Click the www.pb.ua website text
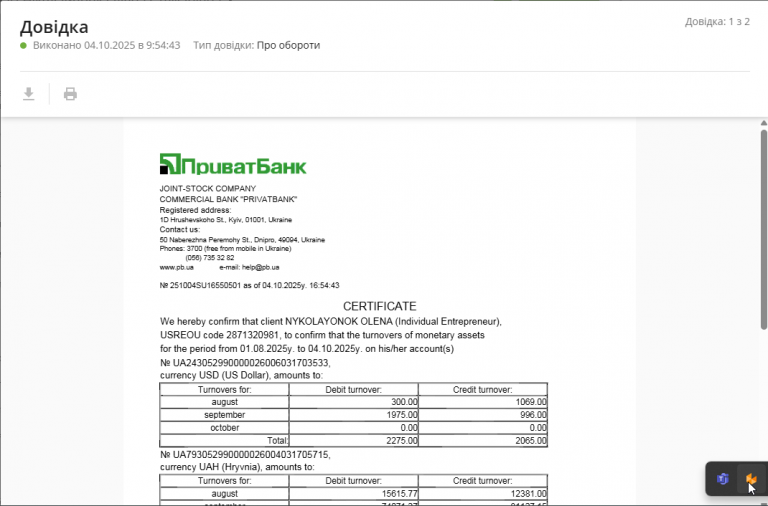The height and width of the screenshot is (506, 768). pos(176,267)
